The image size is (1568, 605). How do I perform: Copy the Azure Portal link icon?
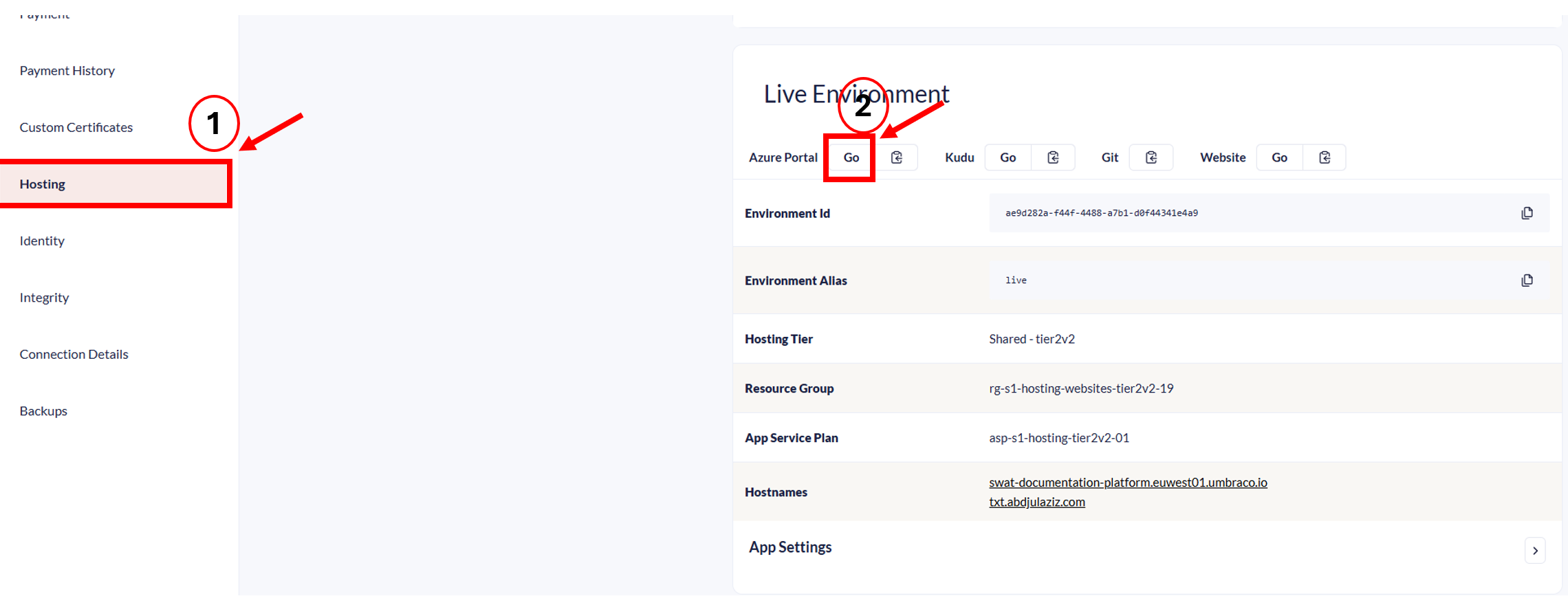897,157
